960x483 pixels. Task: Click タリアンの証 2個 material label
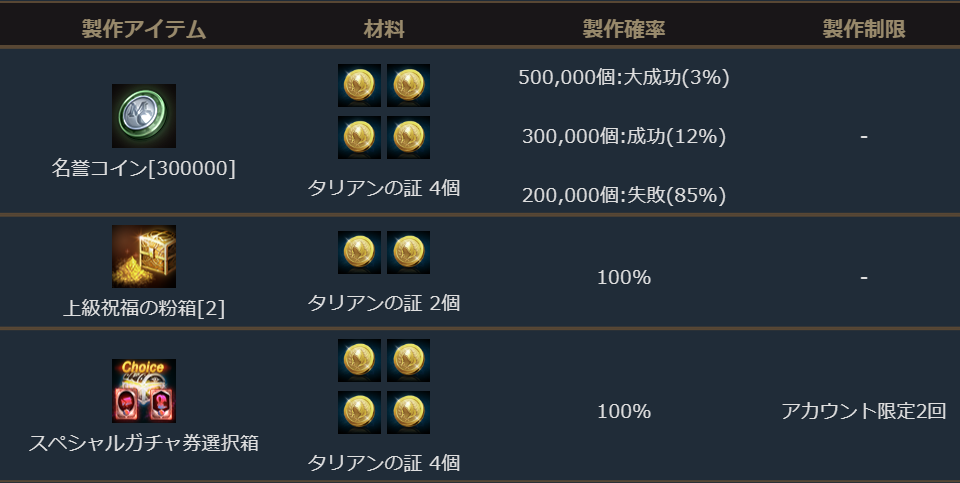coord(384,302)
